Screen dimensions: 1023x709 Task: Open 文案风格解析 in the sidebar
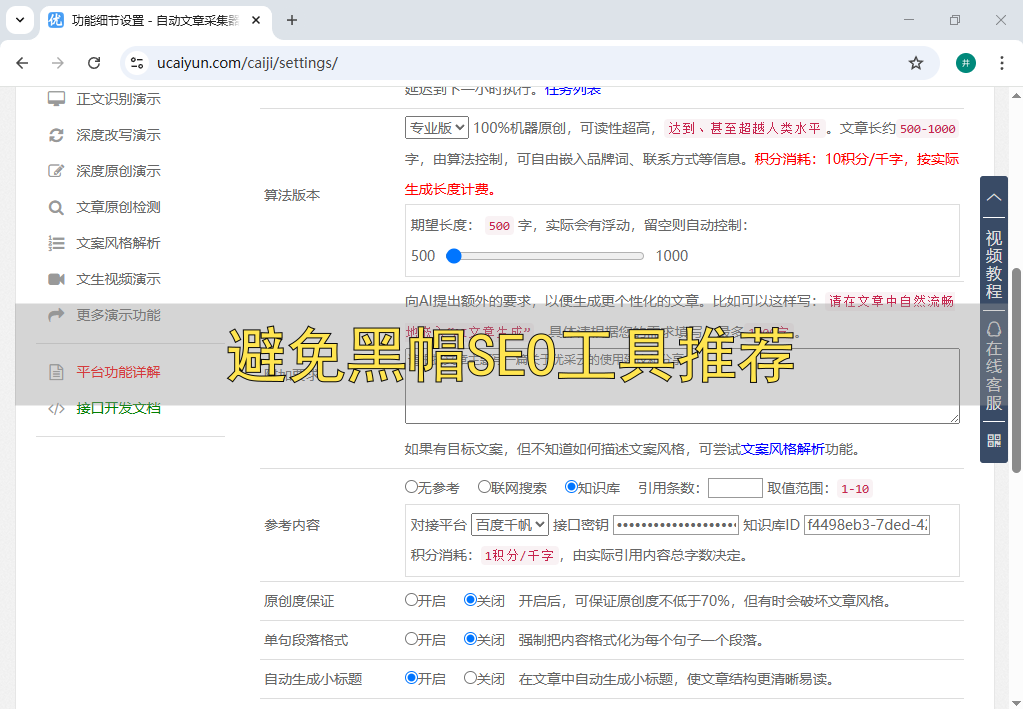tap(118, 243)
